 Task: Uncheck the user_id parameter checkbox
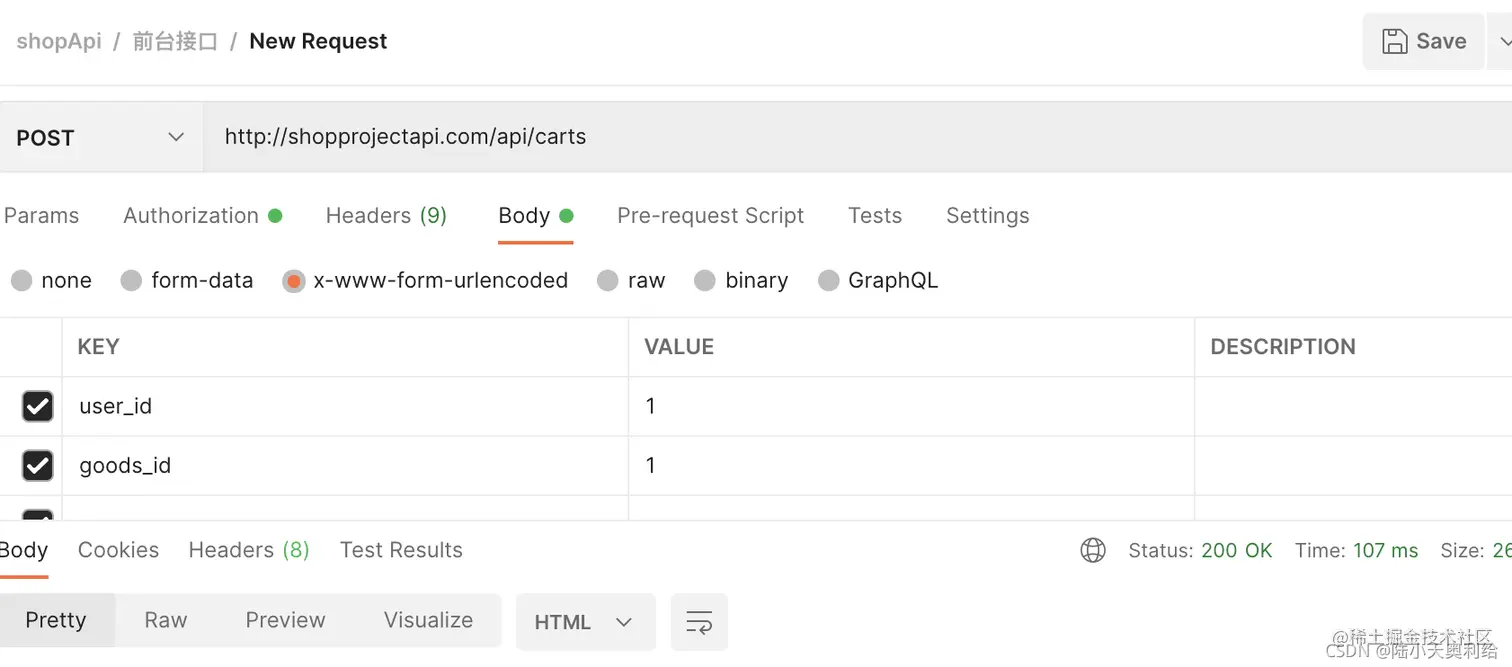click(38, 406)
